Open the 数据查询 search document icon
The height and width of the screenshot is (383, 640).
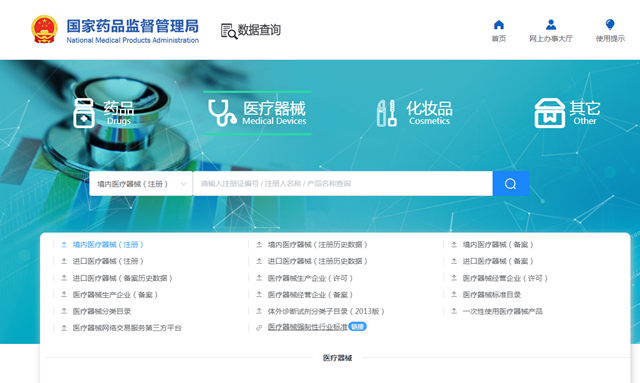pos(229,31)
